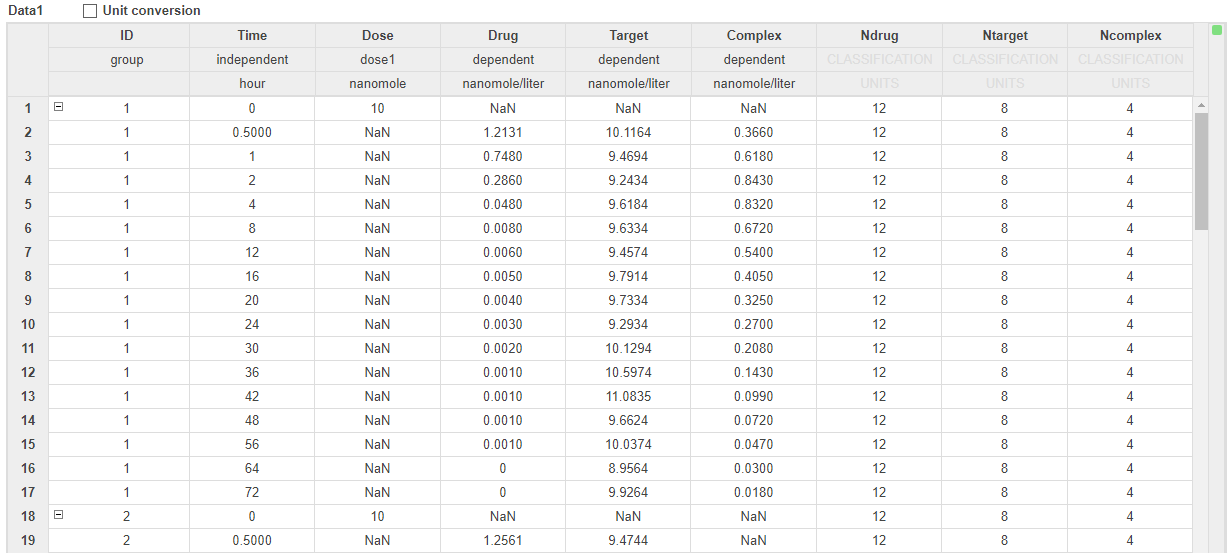This screenshot has width=1227, height=553.
Task: Toggle the Unit conversion checkbox
Action: [x=90, y=11]
